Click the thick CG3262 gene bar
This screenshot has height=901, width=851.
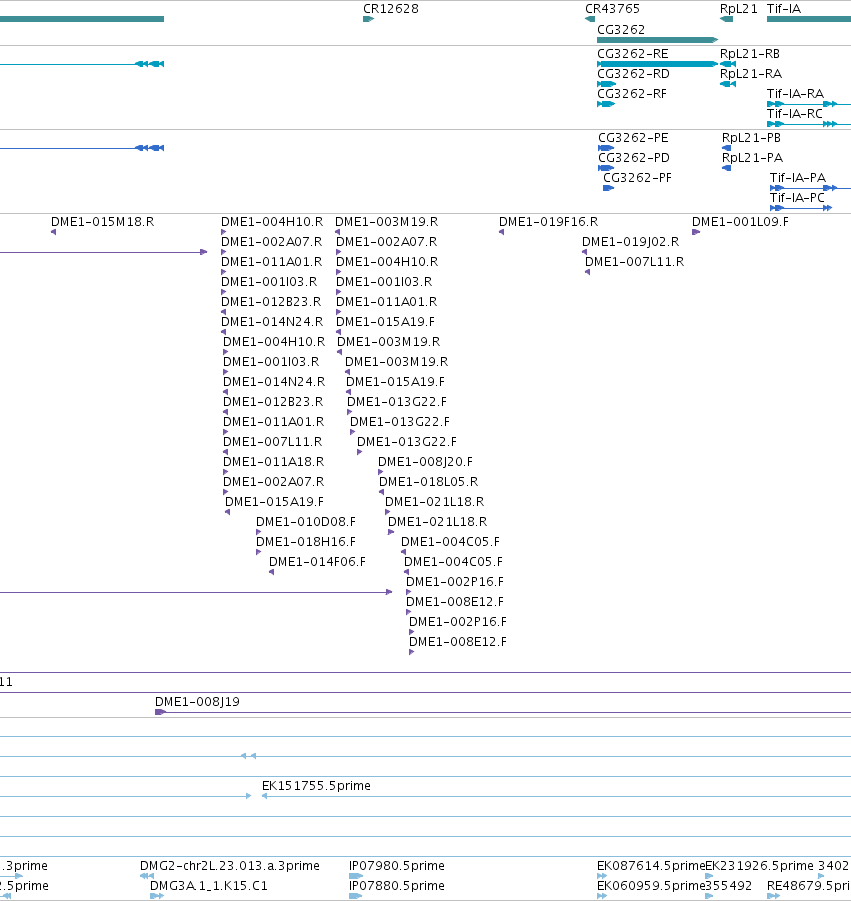pos(657,40)
